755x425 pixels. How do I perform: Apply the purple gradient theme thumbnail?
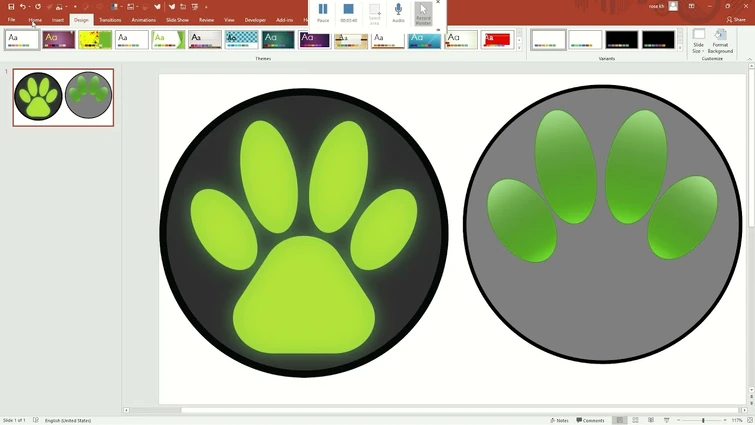(x=58, y=40)
